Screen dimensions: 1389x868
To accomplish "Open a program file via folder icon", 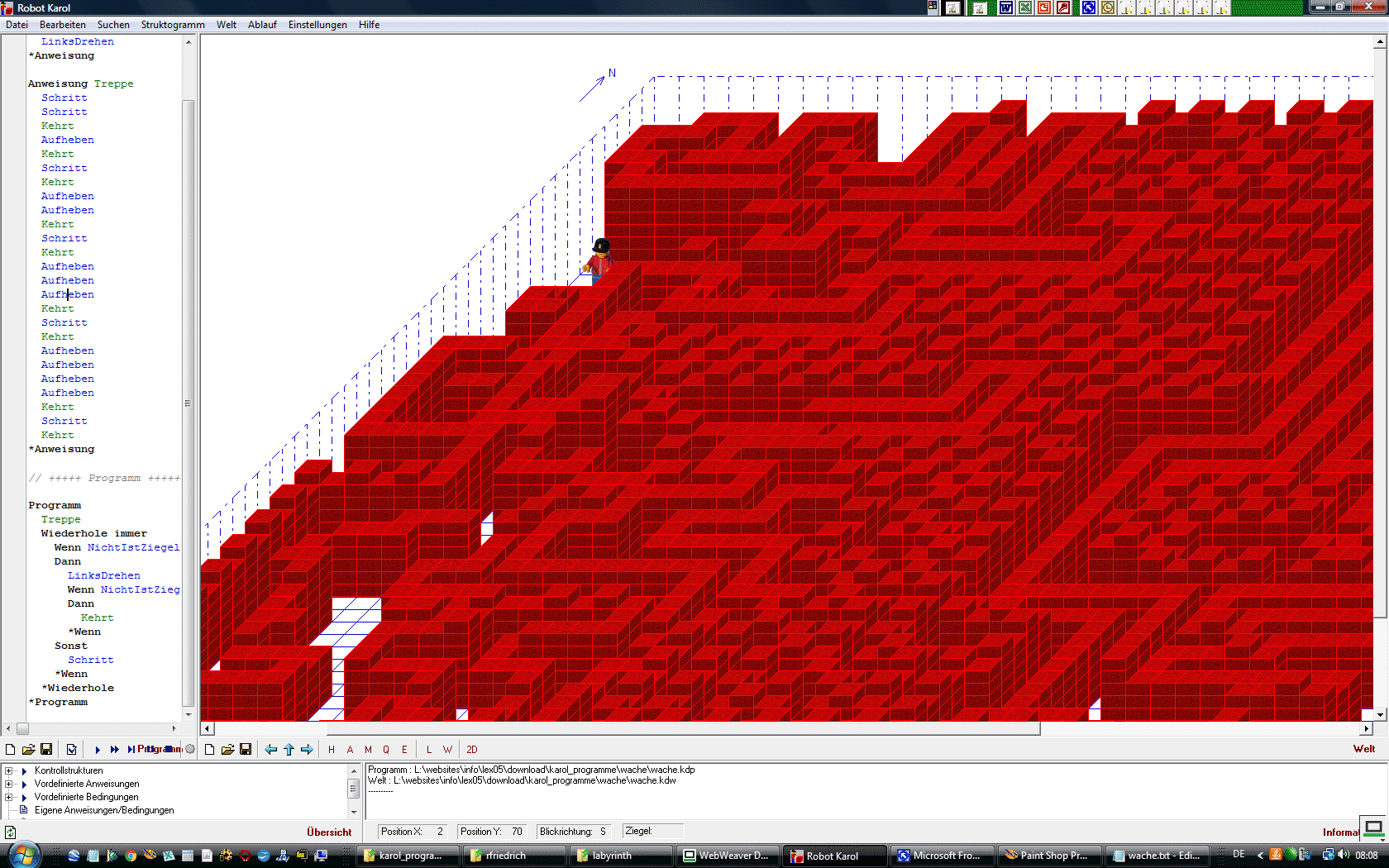I will tap(28, 749).
